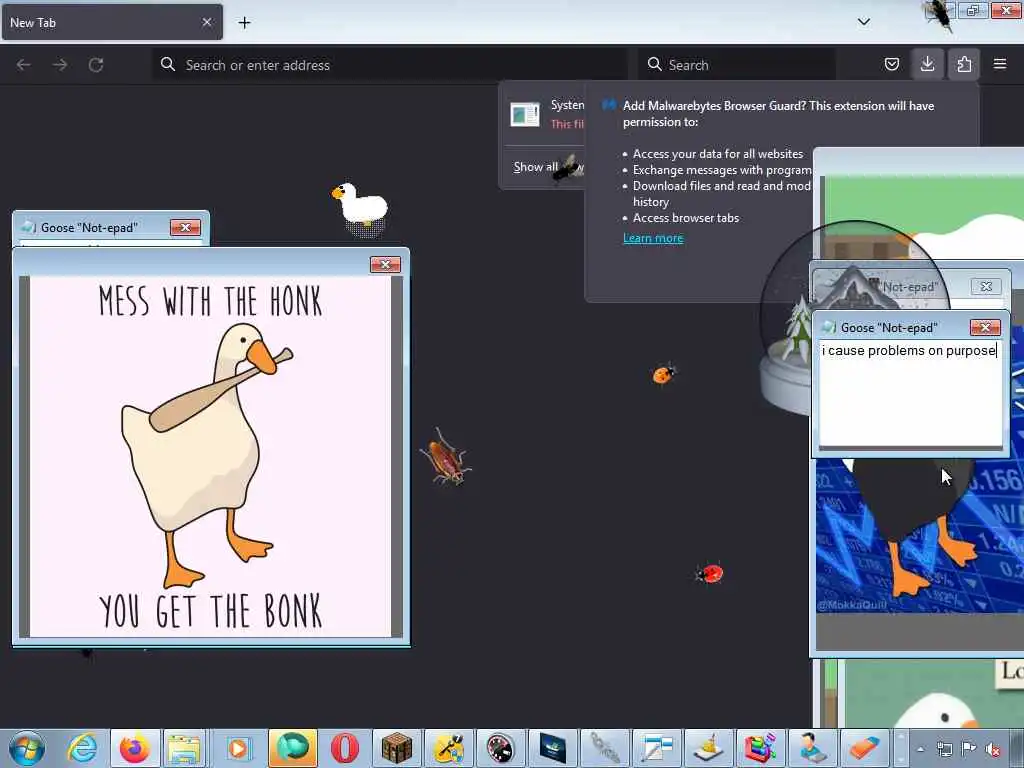Screen dimensions: 1024x768
Task: Click the white desktop goose
Action: [360, 208]
